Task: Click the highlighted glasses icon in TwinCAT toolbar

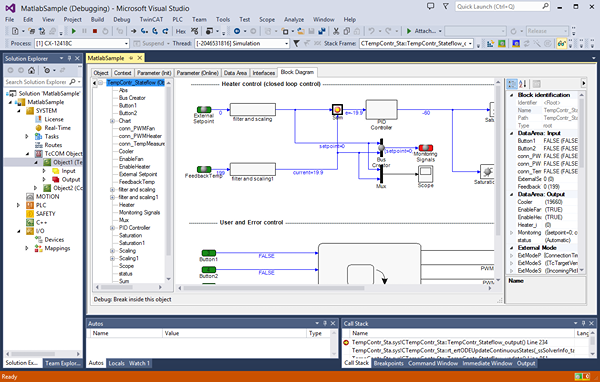Action: click(x=561, y=44)
